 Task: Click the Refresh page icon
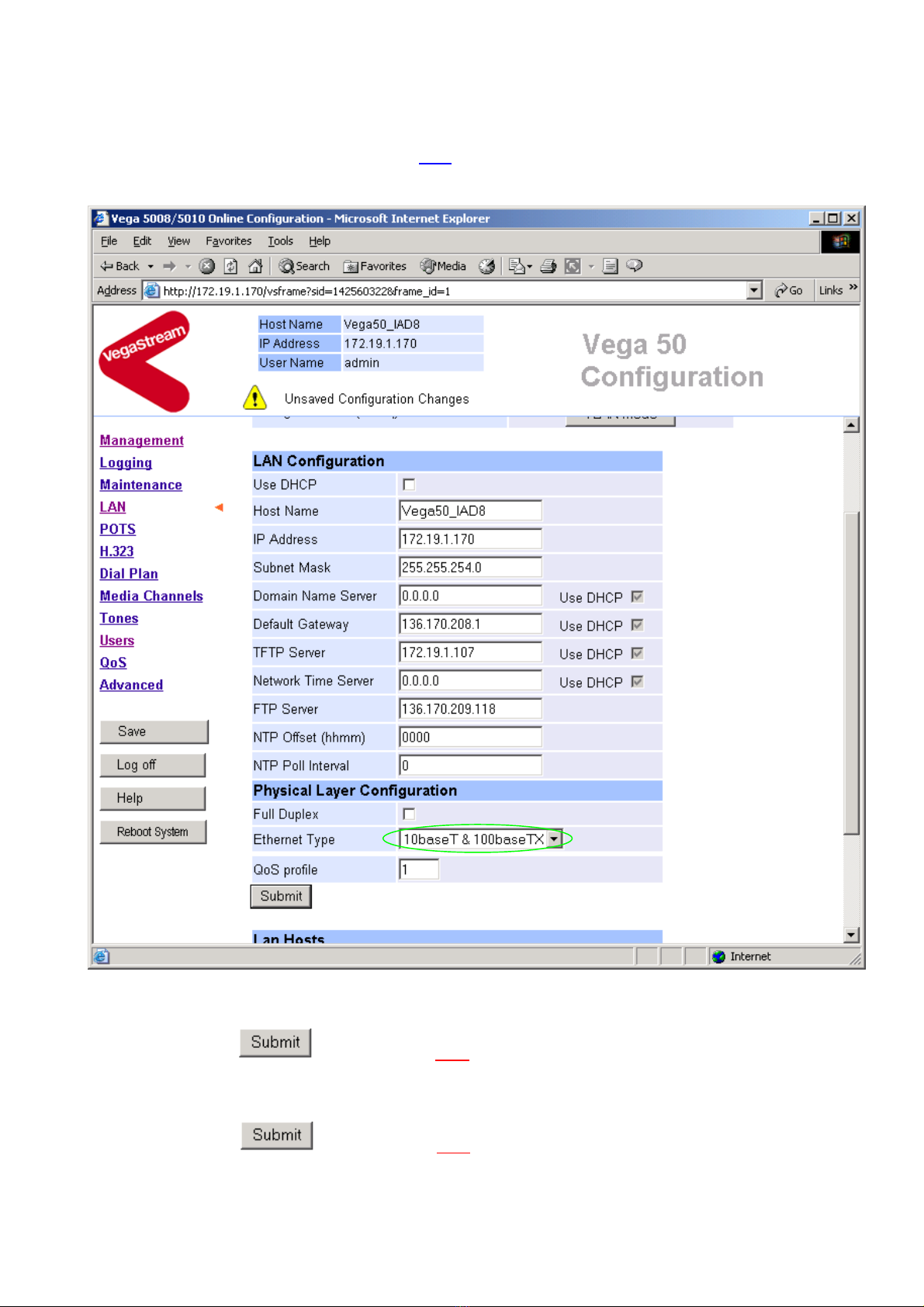[x=231, y=266]
